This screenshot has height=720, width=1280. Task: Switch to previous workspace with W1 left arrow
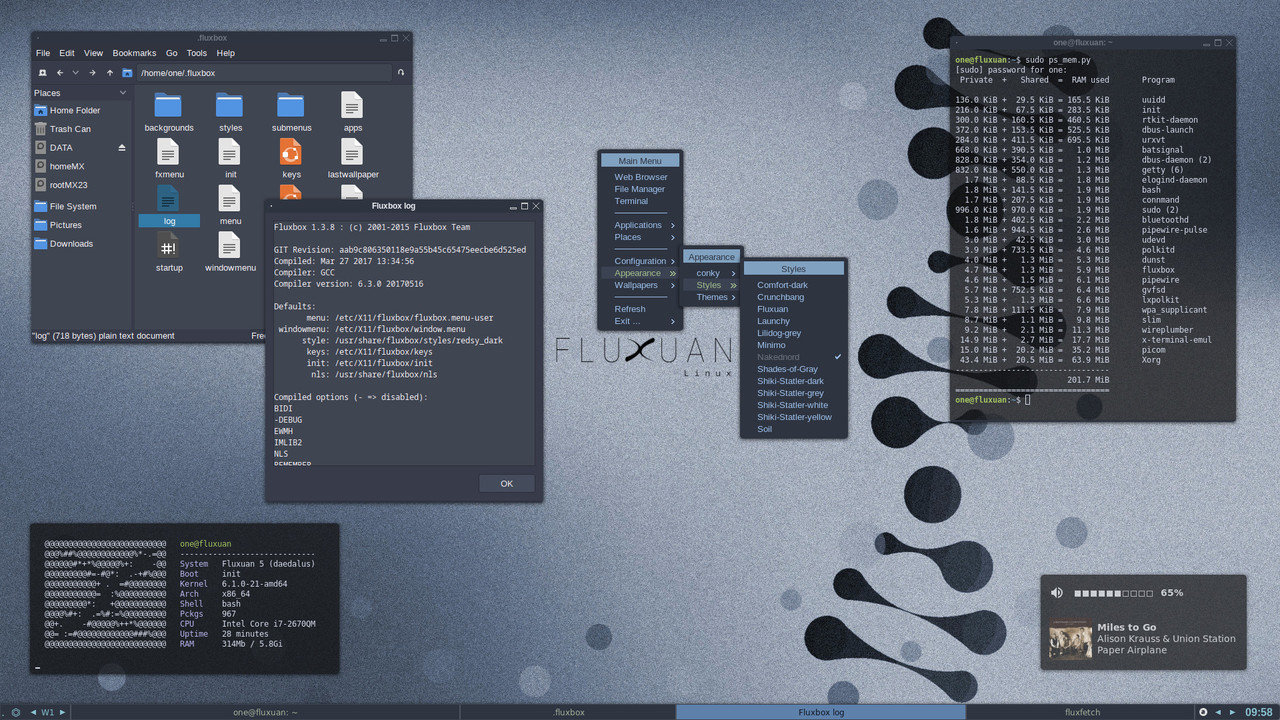(33, 712)
